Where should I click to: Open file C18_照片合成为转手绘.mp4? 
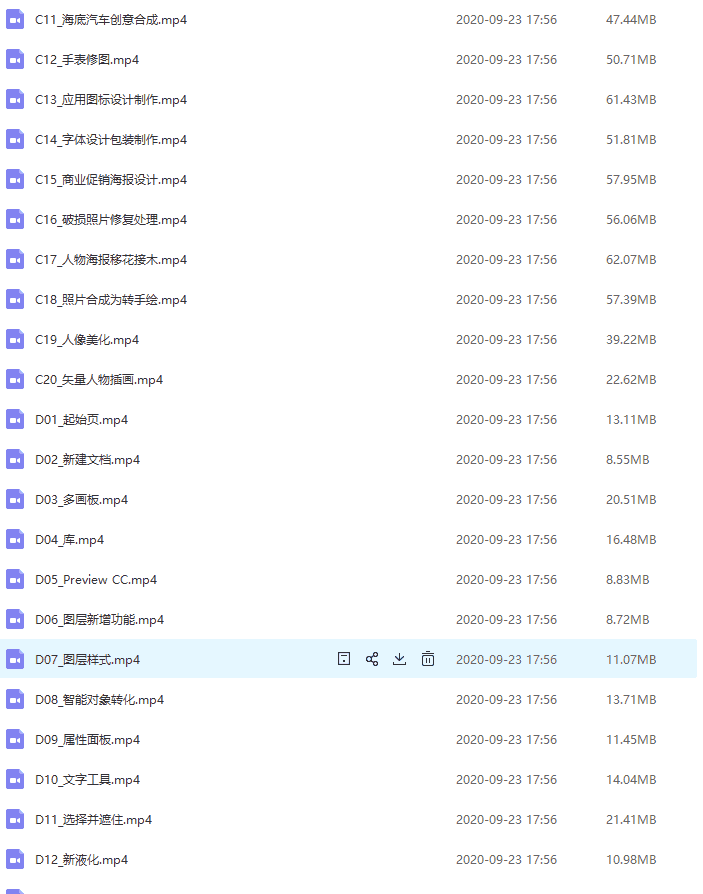(x=111, y=300)
